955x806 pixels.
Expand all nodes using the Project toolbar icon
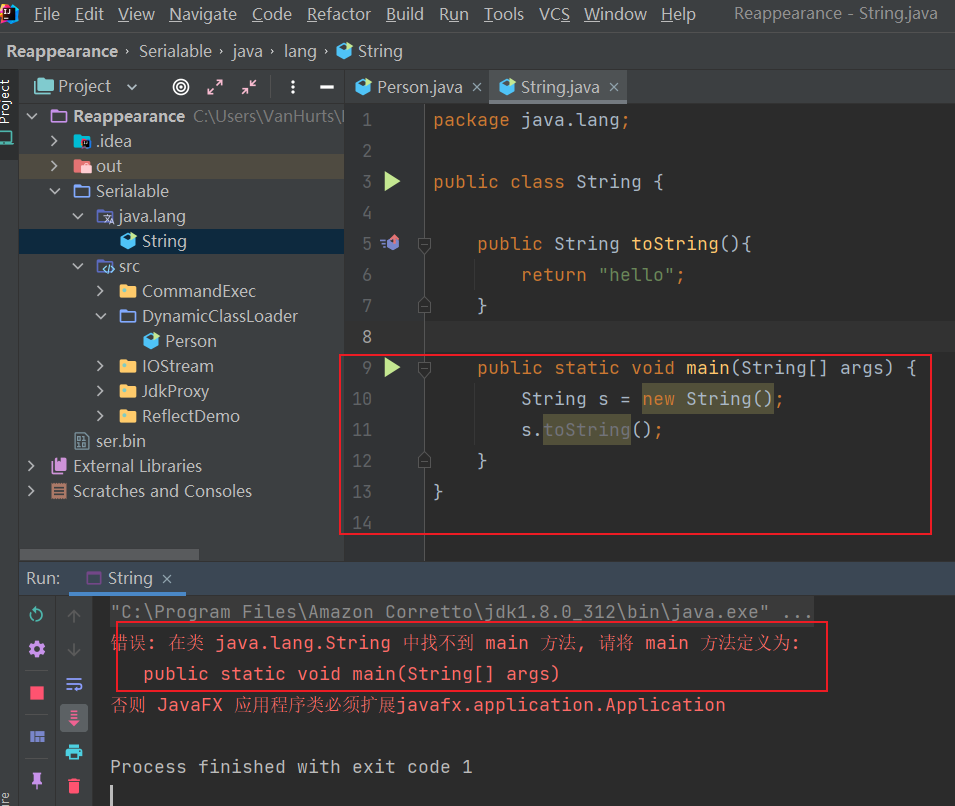pyautogui.click(x=215, y=87)
